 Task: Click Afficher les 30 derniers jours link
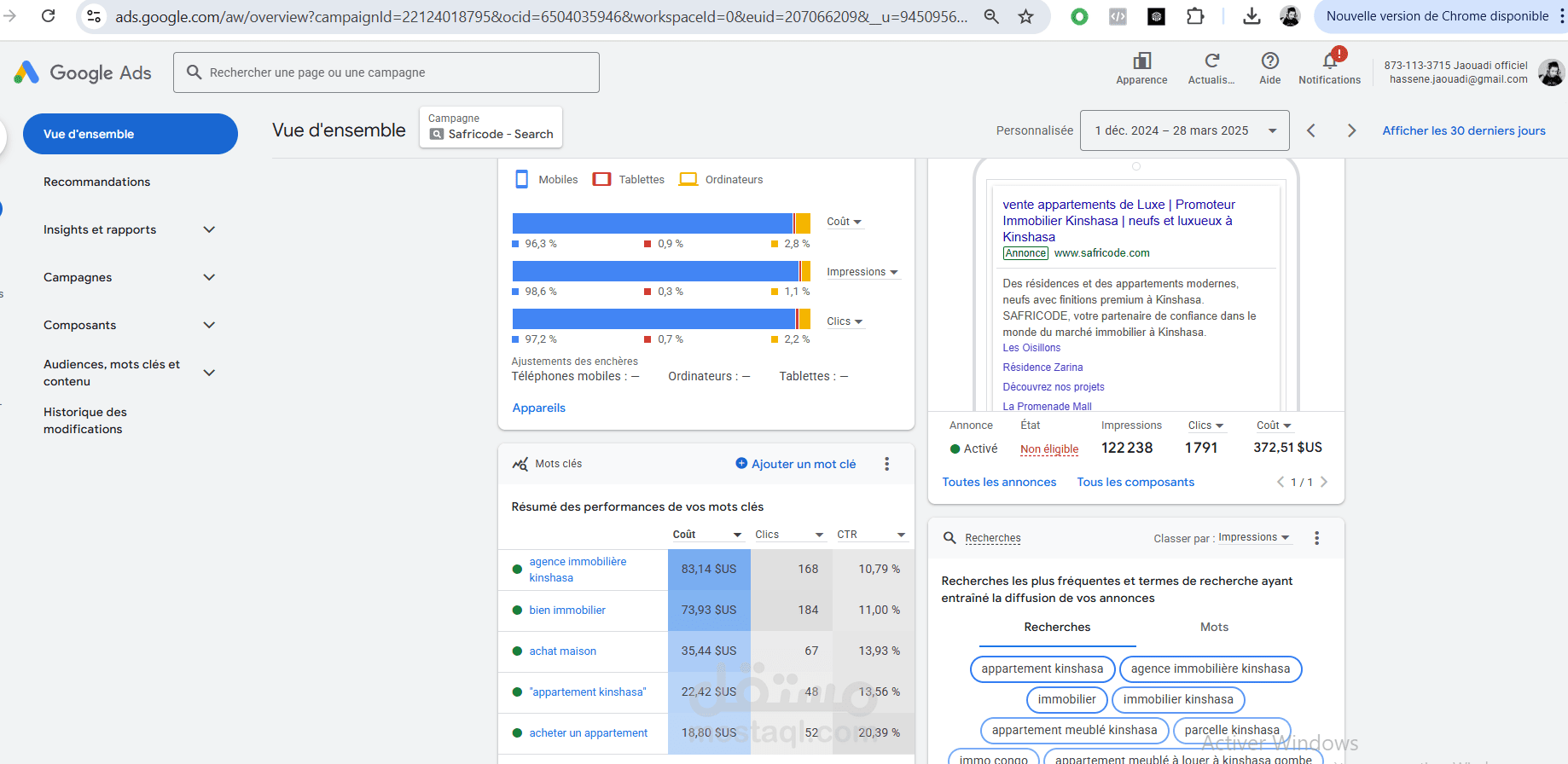click(x=1464, y=130)
